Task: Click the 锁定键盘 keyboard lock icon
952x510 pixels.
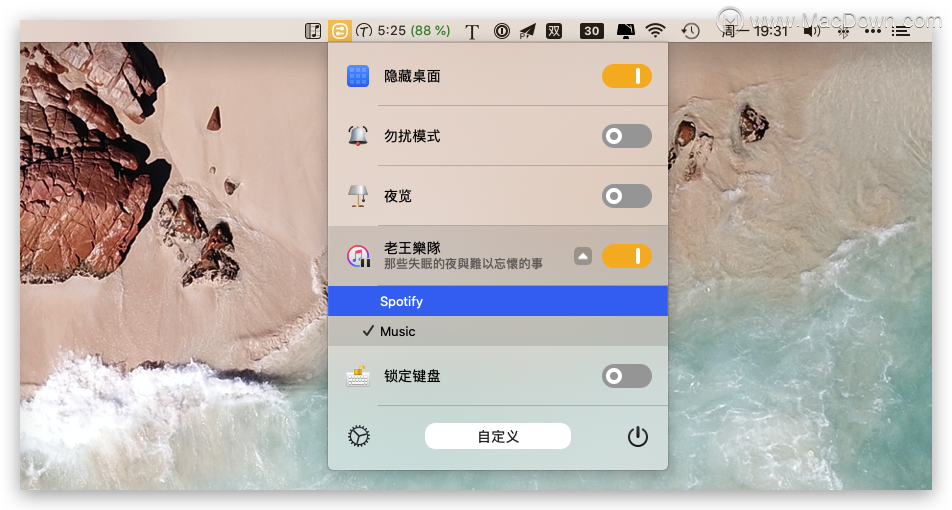Action: 358,376
